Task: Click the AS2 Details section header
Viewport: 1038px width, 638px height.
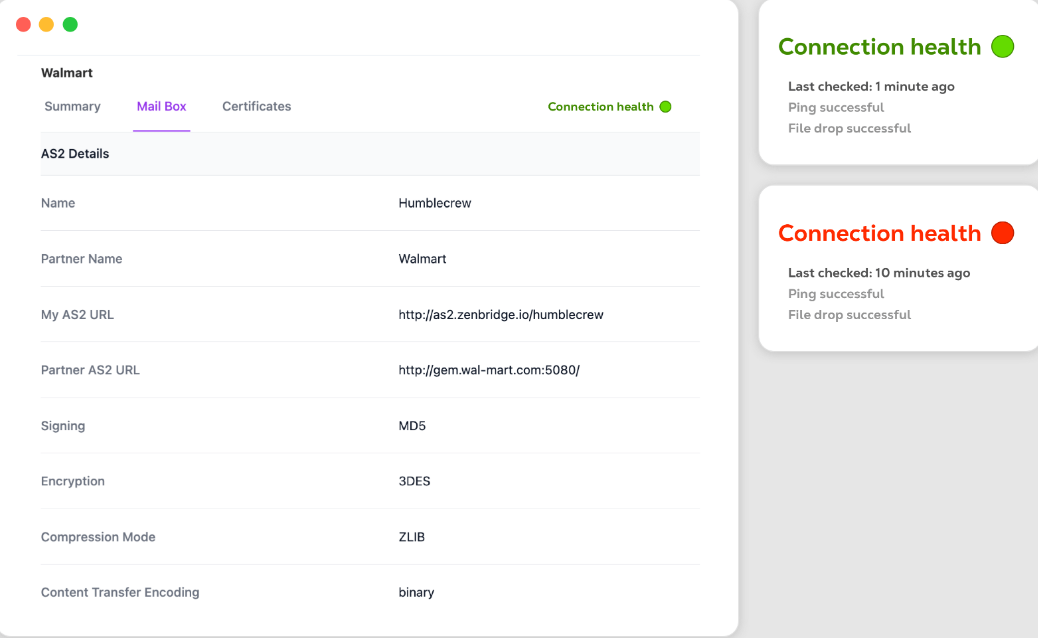Action: (75, 154)
